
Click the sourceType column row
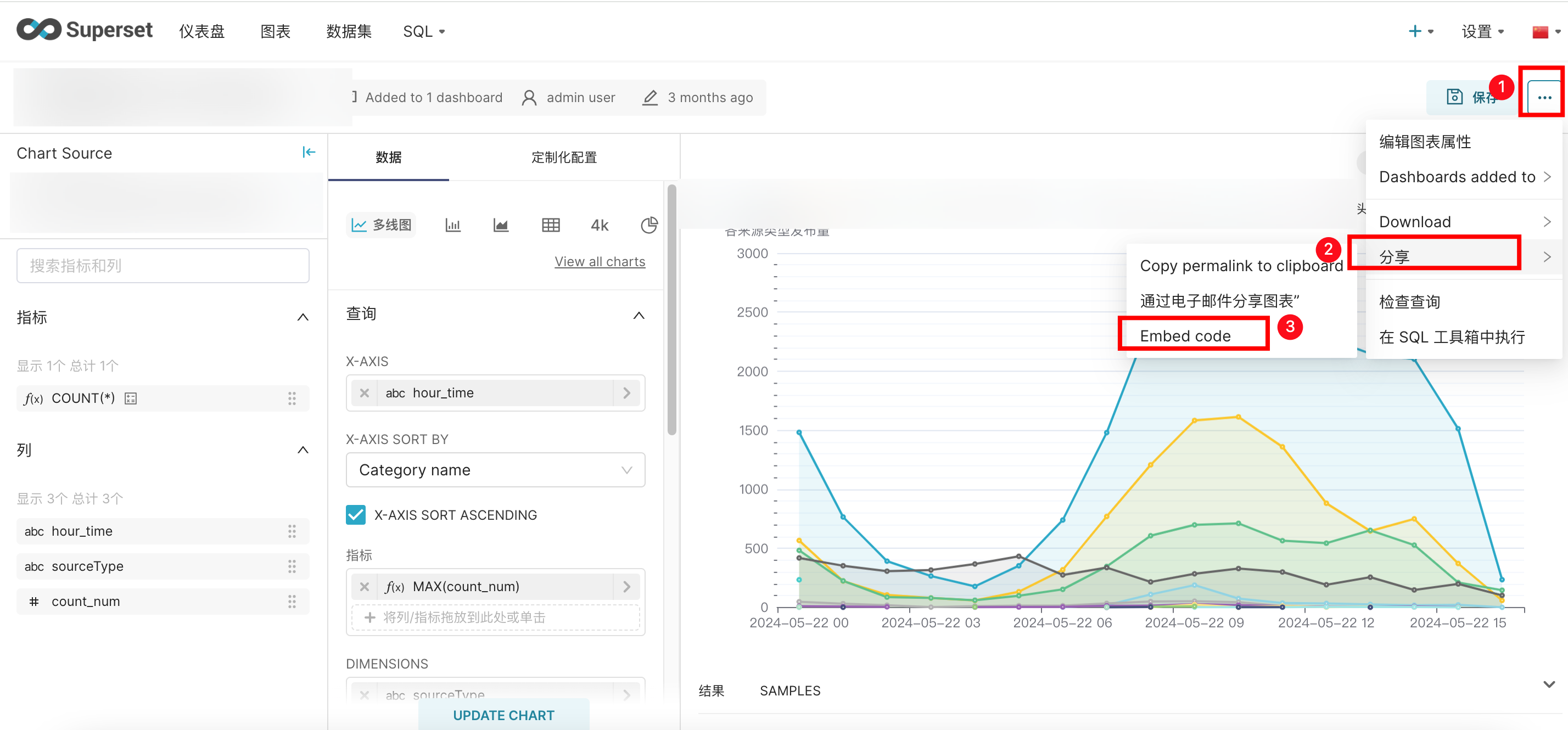[x=163, y=566]
